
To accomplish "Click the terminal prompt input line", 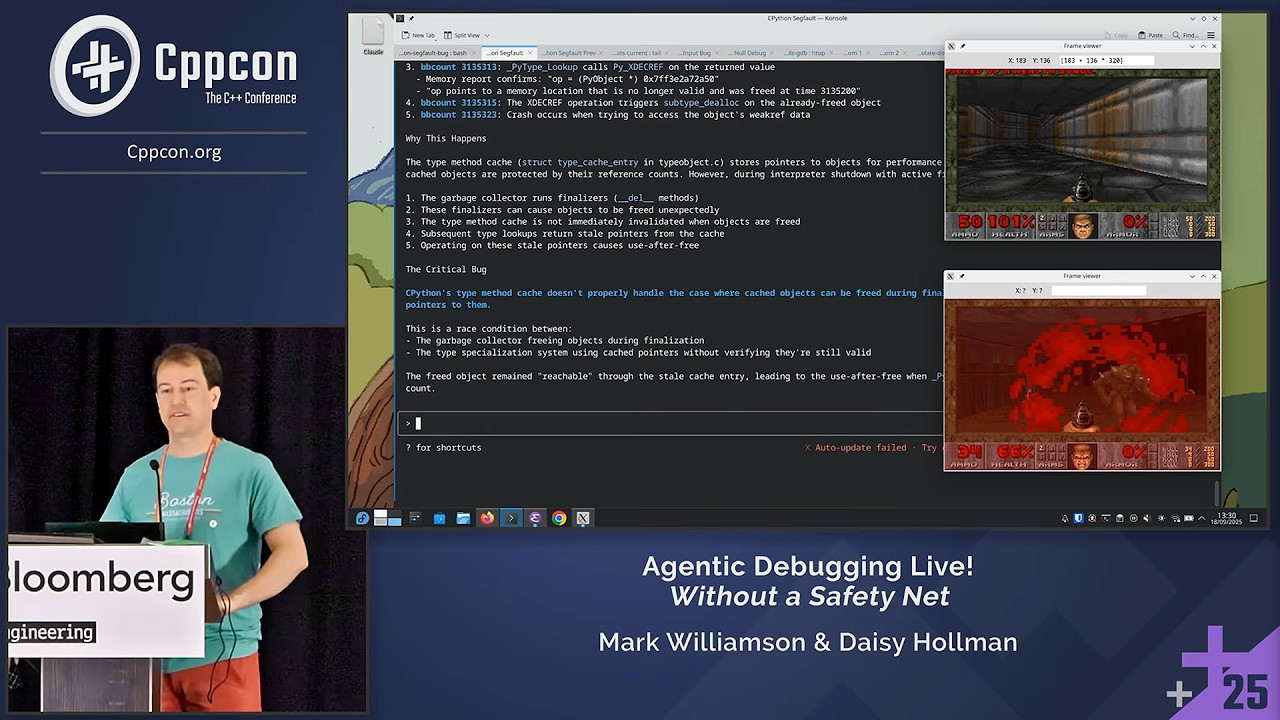I will point(670,423).
